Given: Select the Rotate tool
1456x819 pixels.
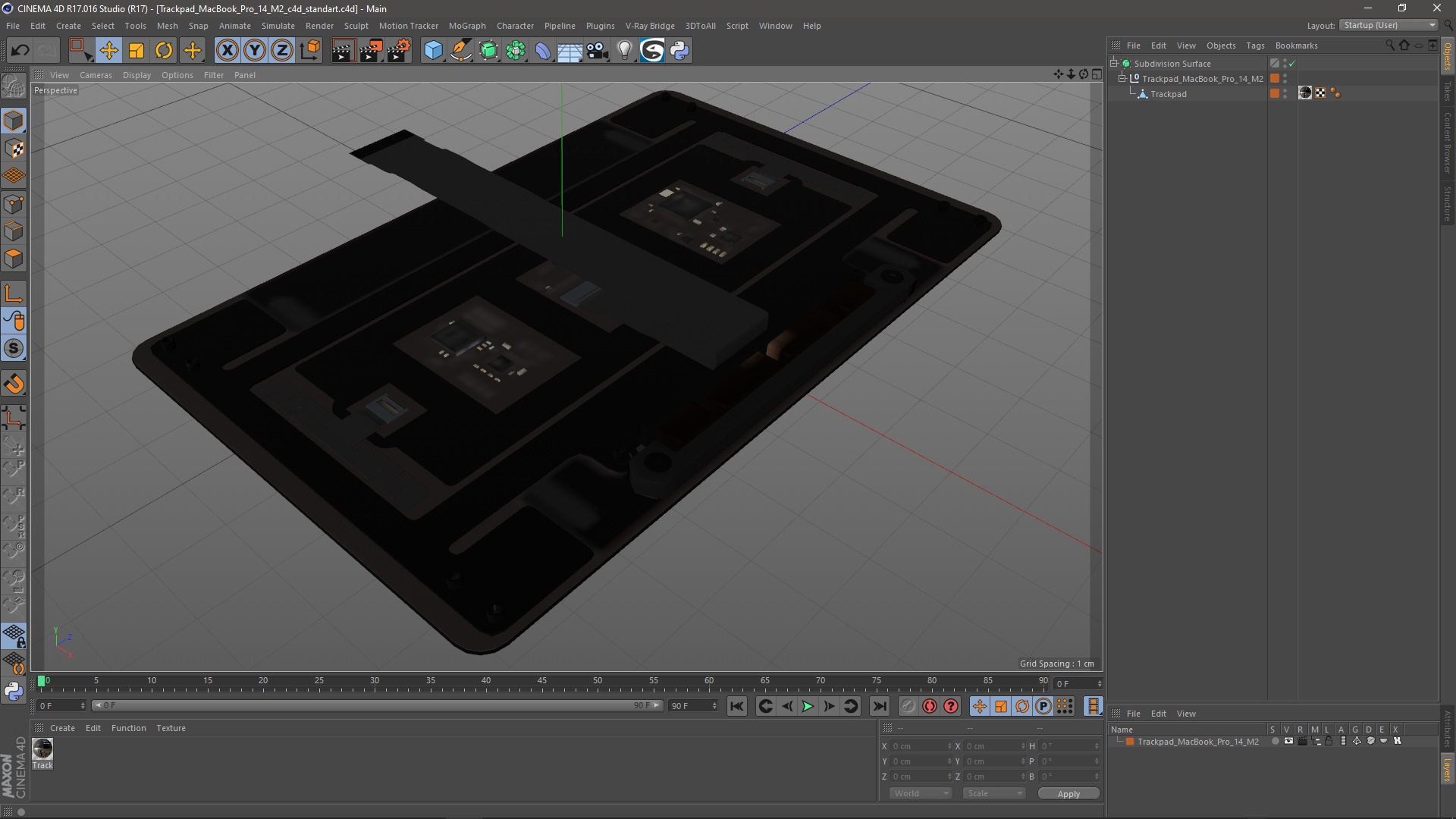Looking at the screenshot, I should [164, 51].
